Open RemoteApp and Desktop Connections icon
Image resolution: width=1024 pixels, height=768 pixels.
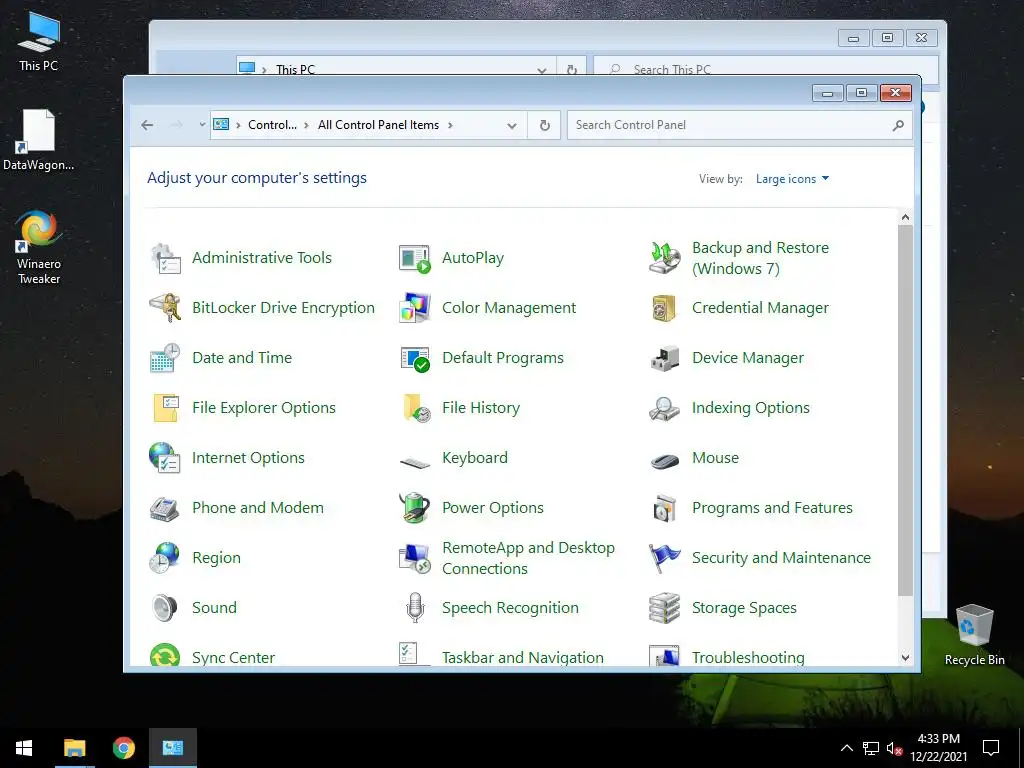point(415,558)
